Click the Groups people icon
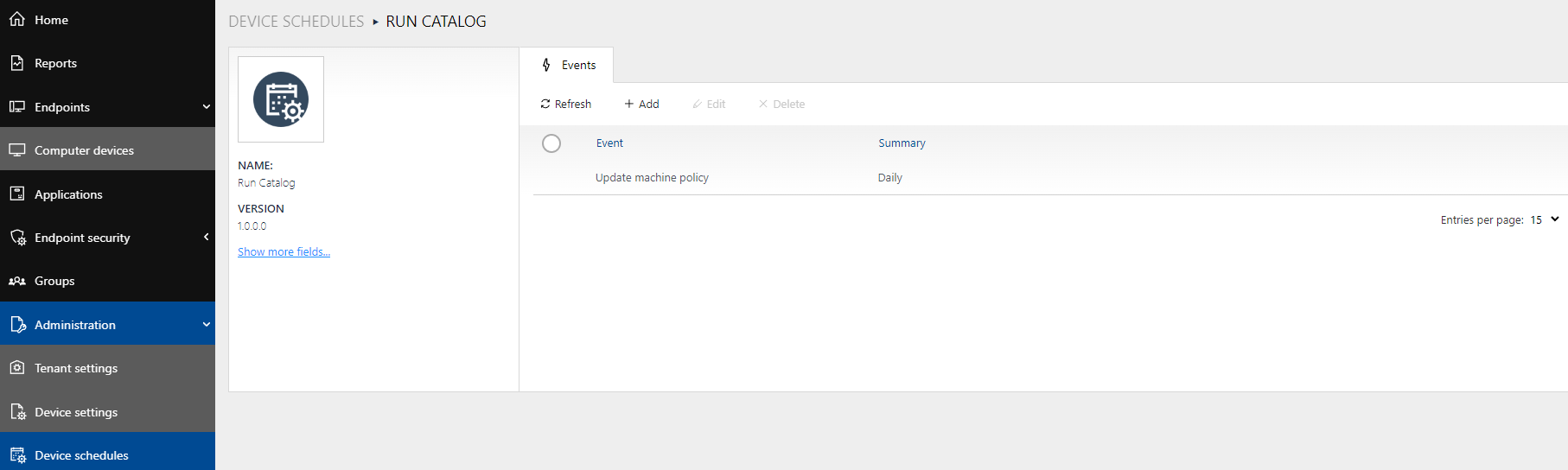The image size is (1568, 470). point(17,281)
